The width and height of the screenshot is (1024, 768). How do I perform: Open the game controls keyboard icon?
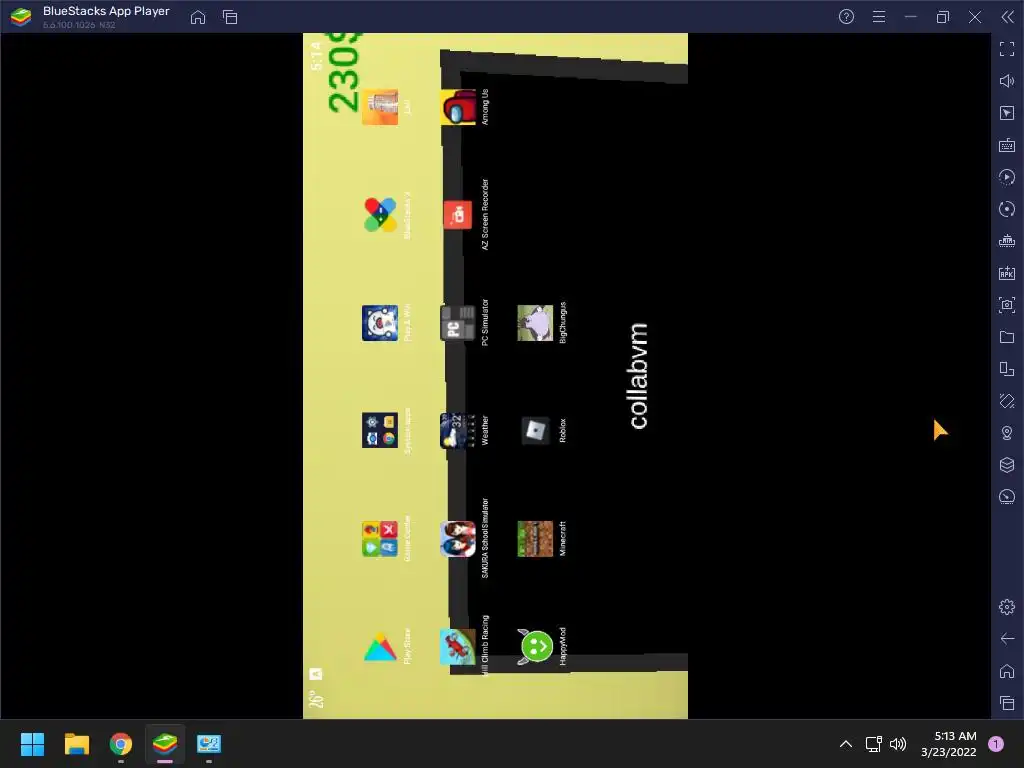pos(1006,145)
